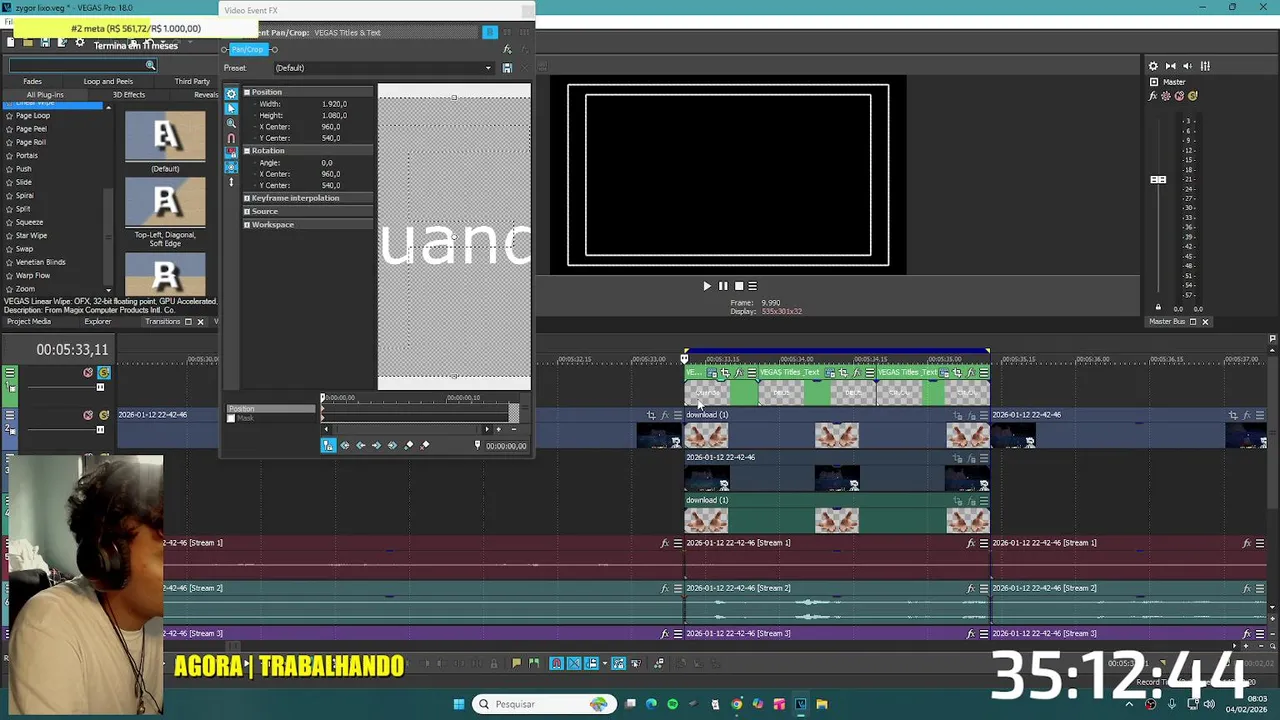Adjust the Master volume fader
Viewport: 1280px width, 720px height.
1158,180
